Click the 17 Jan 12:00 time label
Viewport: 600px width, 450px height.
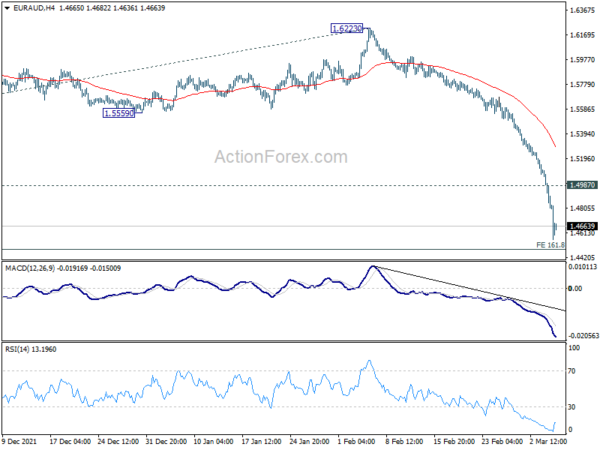pyautogui.click(x=262, y=441)
